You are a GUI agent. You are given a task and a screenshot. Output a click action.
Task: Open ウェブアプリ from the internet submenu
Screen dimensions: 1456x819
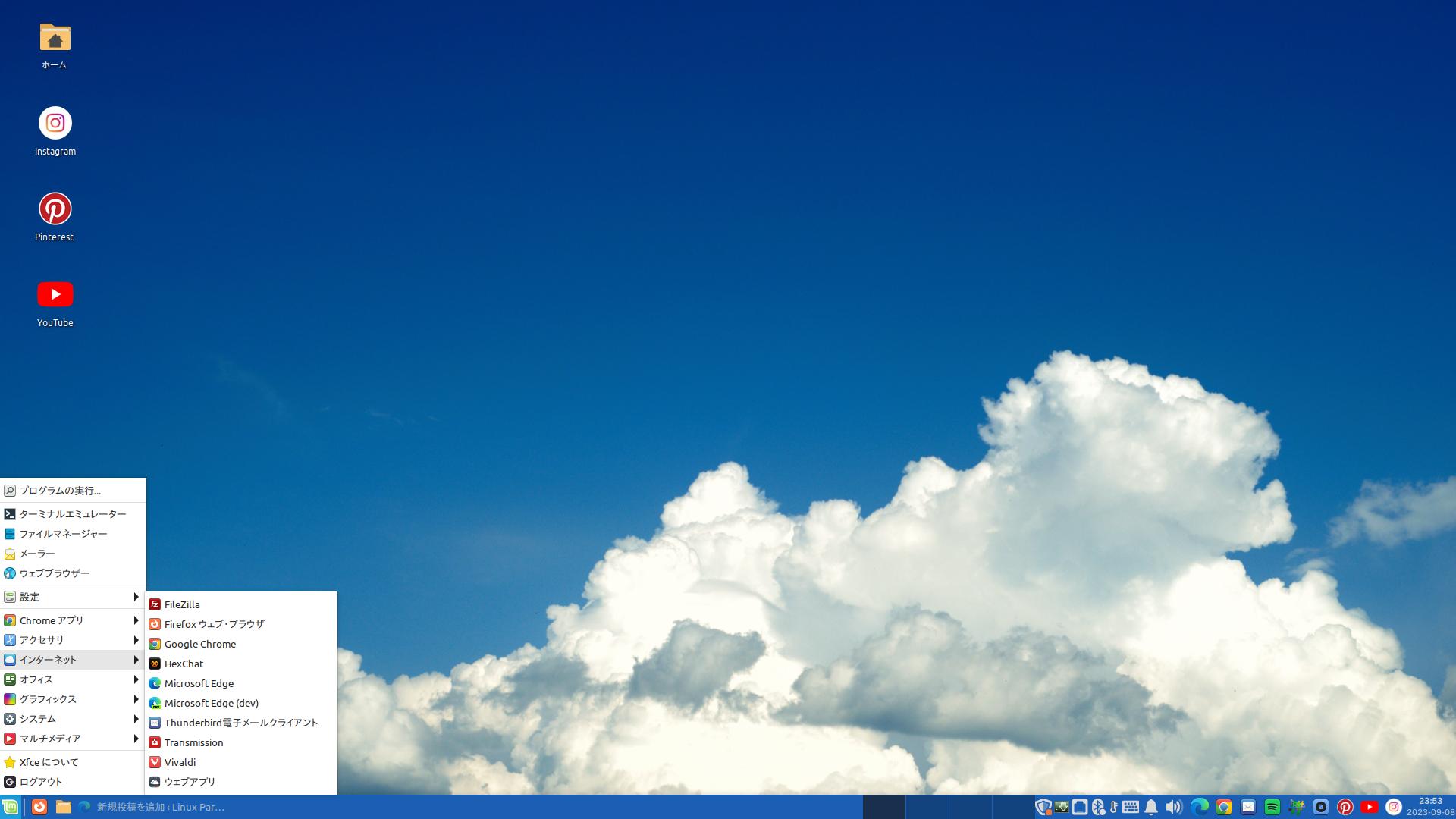point(241,782)
